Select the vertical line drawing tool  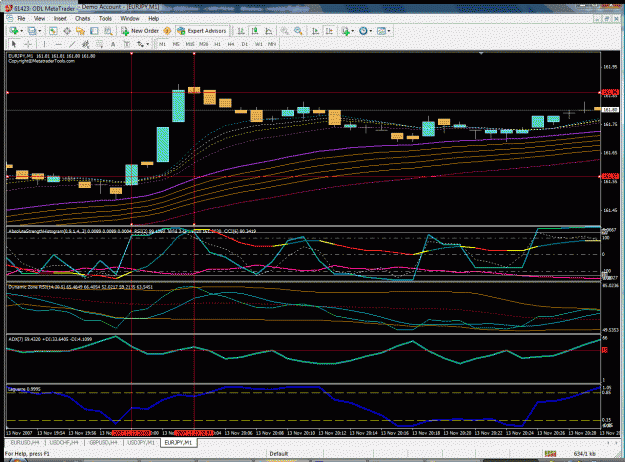coord(44,44)
